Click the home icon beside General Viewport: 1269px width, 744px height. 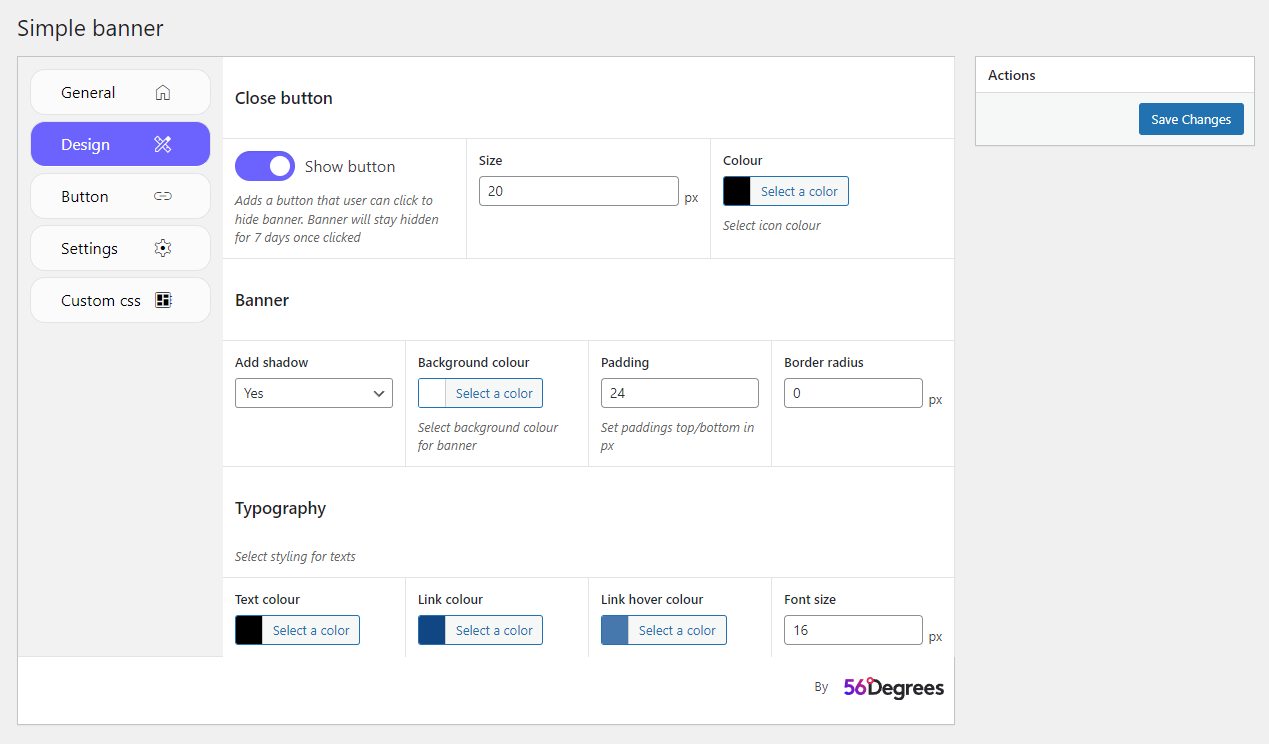pyautogui.click(x=163, y=93)
